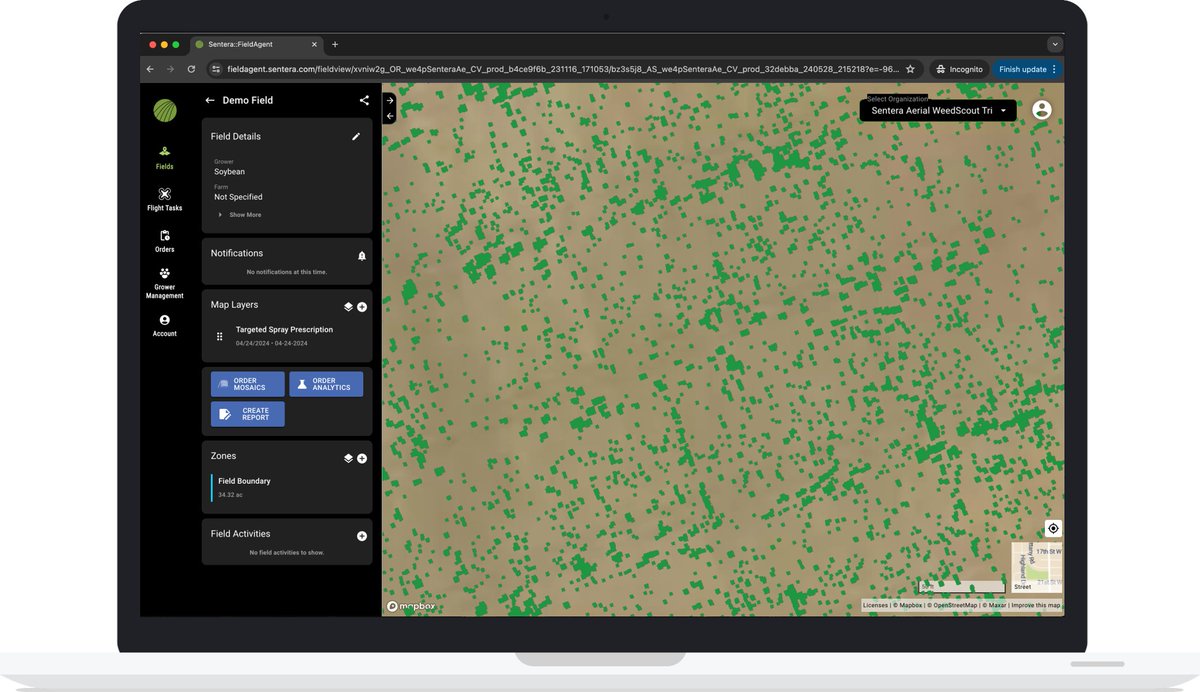The image size is (1200, 692).
Task: Open the Licenses link
Action: click(x=875, y=605)
